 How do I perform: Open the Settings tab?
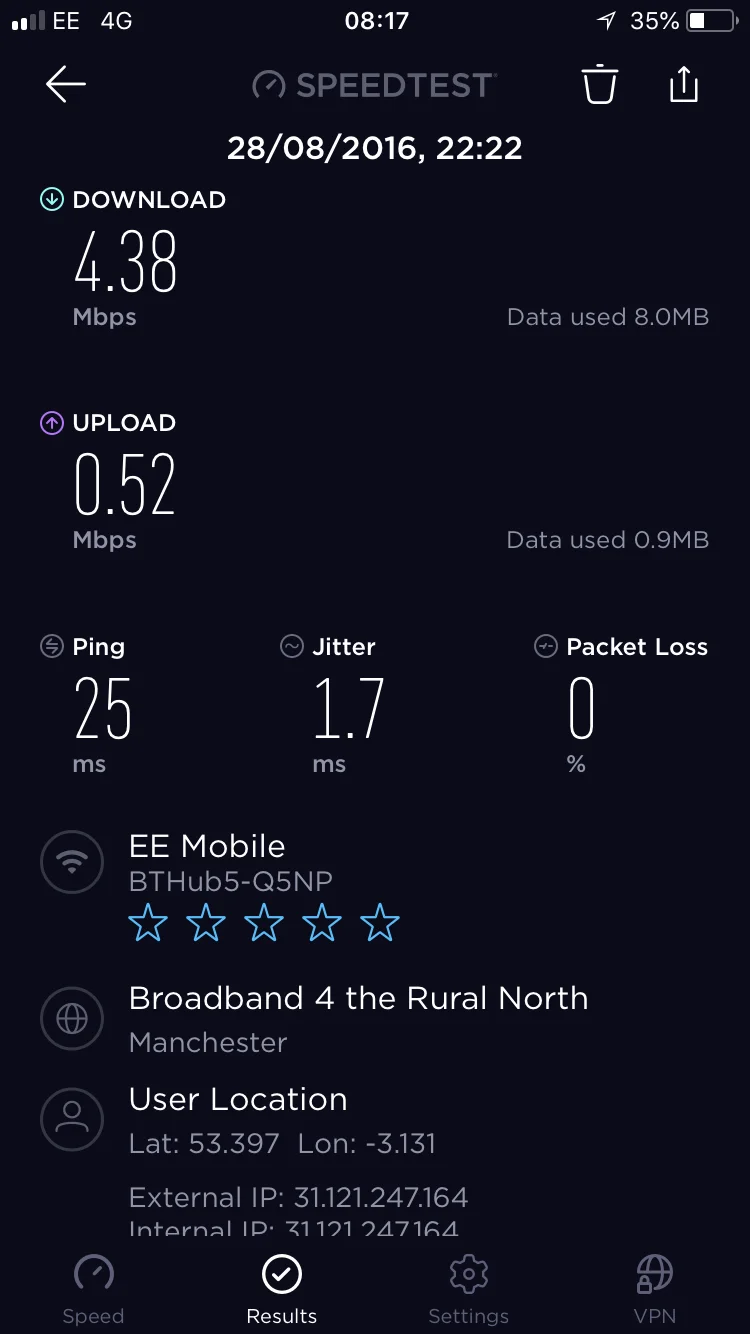(468, 1290)
